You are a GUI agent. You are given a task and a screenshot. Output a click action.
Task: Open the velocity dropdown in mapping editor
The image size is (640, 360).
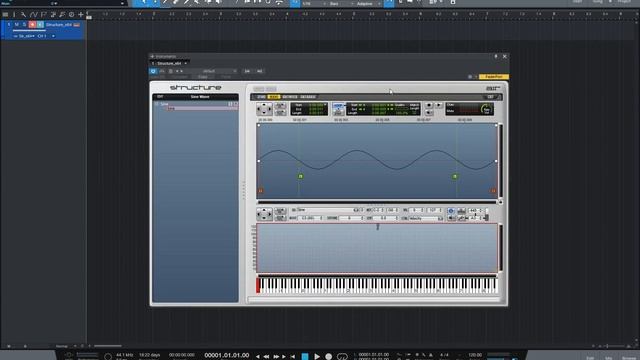[426, 218]
